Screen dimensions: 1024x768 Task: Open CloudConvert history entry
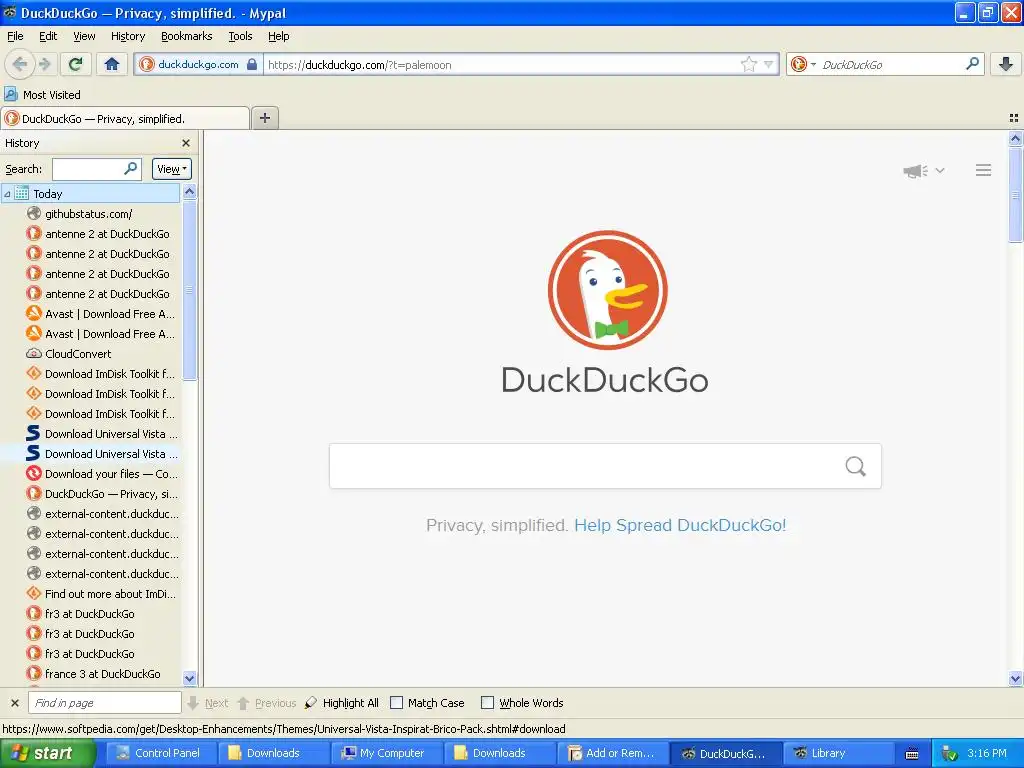point(91,354)
